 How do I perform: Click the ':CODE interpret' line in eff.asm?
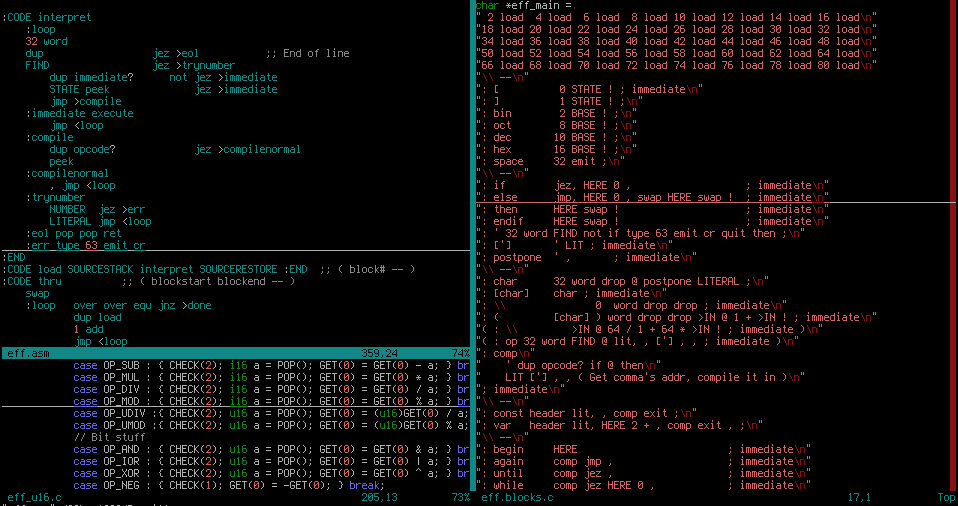point(46,17)
